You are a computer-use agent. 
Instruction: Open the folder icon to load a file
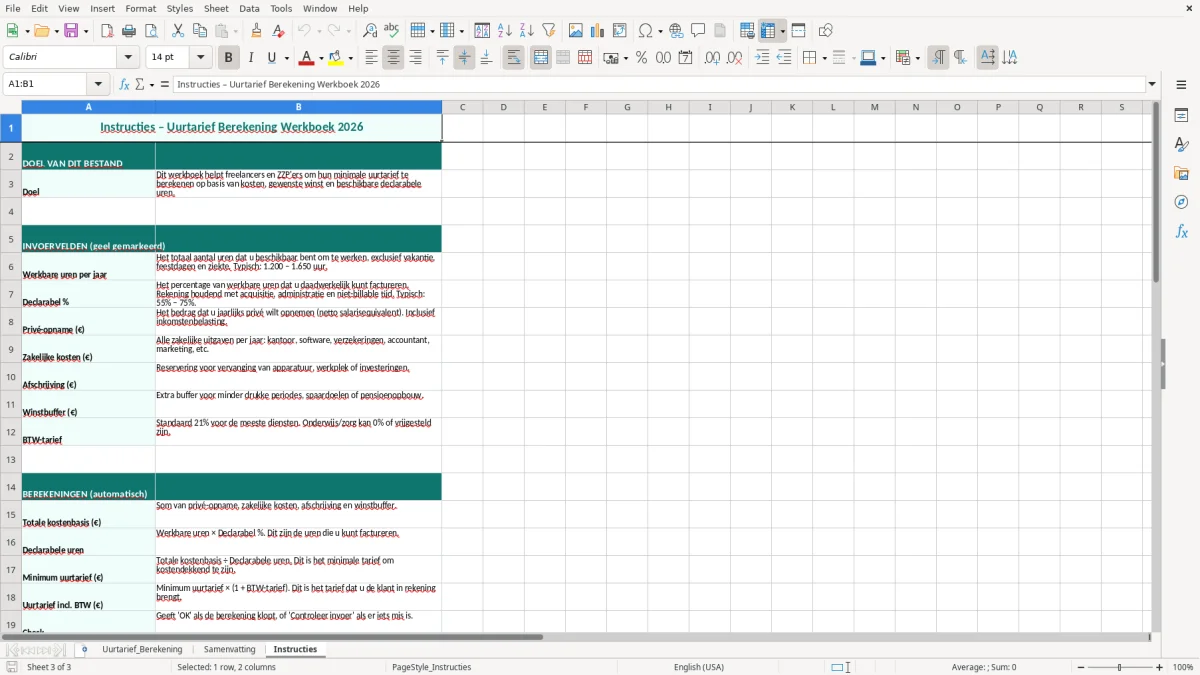tap(40, 31)
